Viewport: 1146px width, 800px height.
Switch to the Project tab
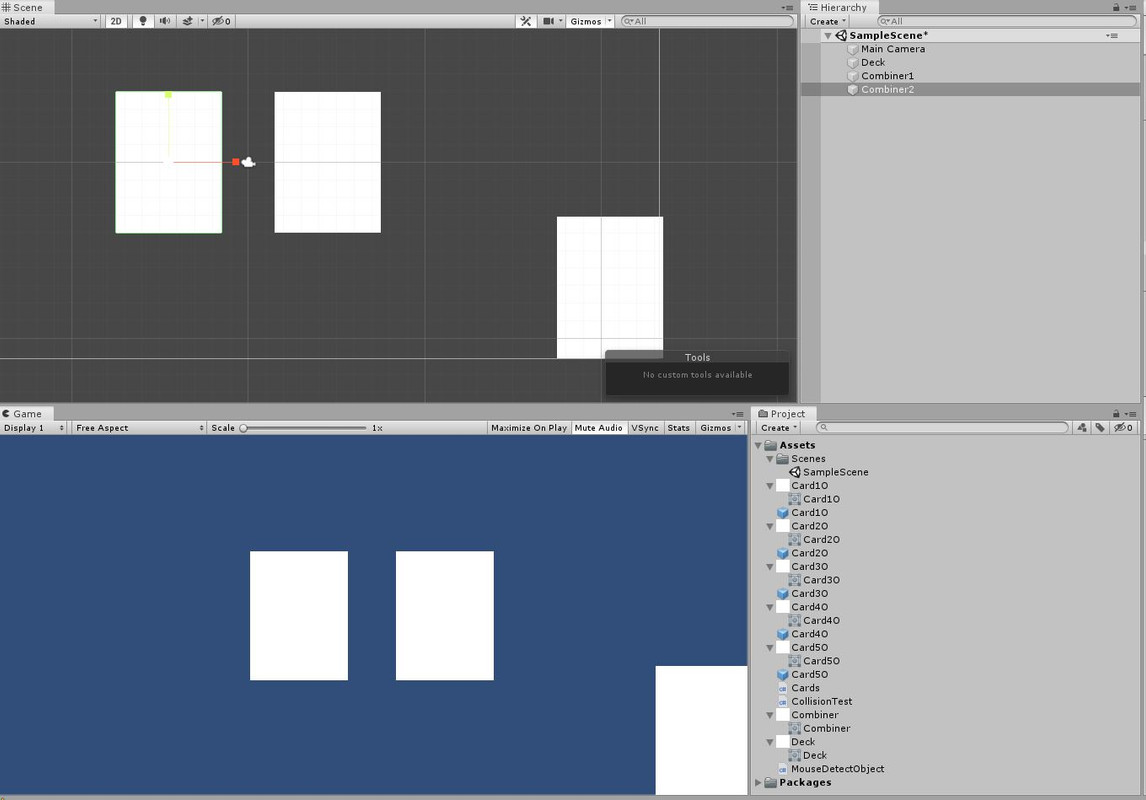point(782,414)
